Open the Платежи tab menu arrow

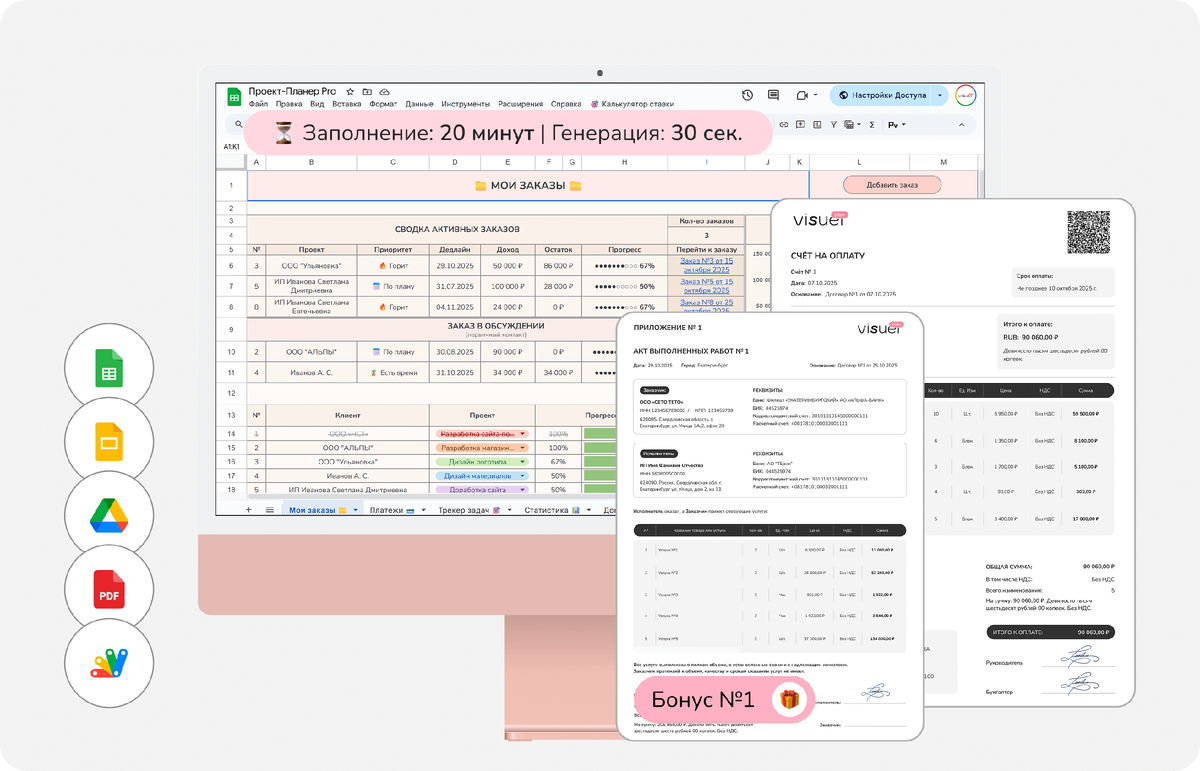point(423,510)
